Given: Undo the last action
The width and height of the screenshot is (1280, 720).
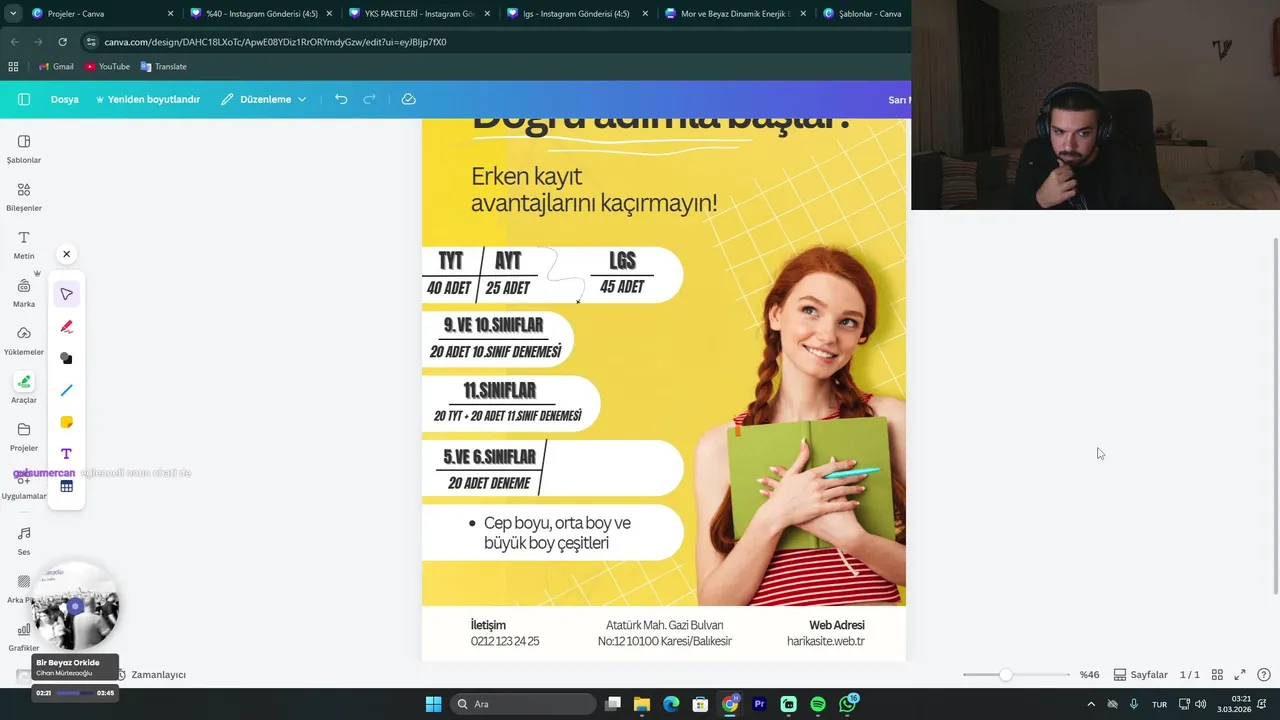Looking at the screenshot, I should pyautogui.click(x=341, y=99).
